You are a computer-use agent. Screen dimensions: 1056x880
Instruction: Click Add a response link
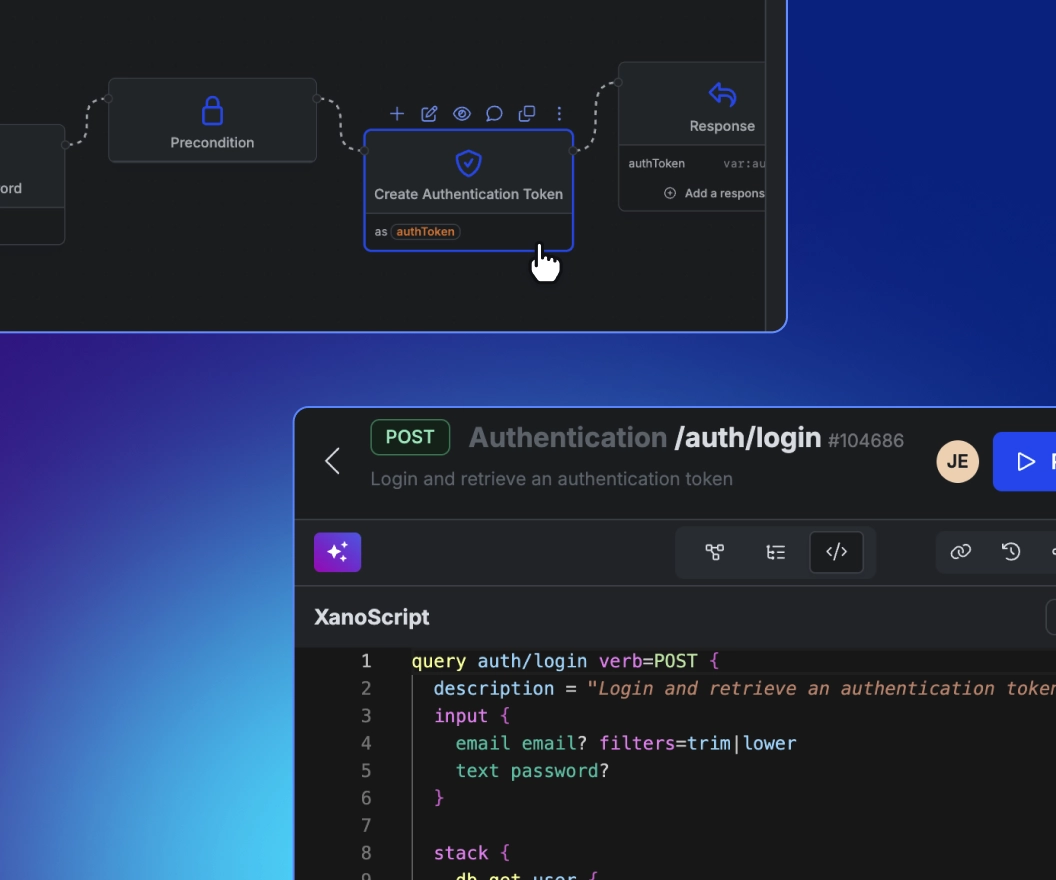[x=725, y=193]
